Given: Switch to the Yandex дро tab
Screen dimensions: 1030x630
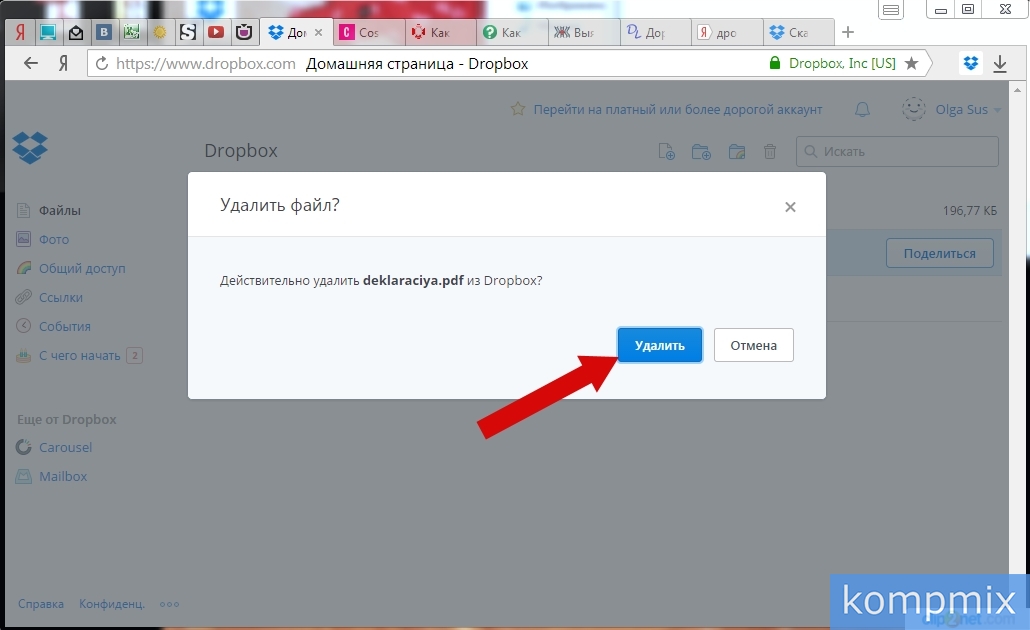Looking at the screenshot, I should tap(727, 32).
